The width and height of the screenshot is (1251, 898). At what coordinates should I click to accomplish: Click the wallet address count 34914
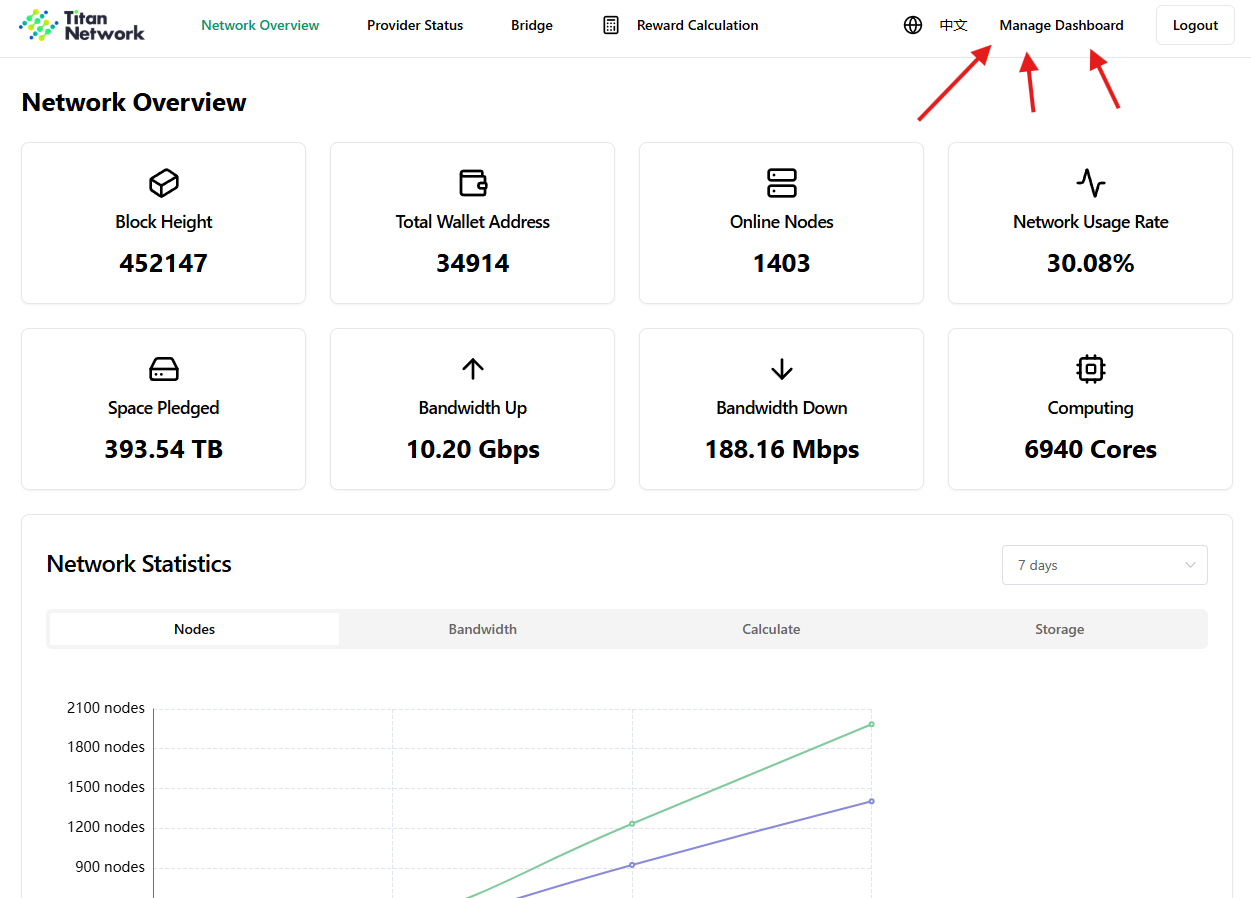point(473,263)
